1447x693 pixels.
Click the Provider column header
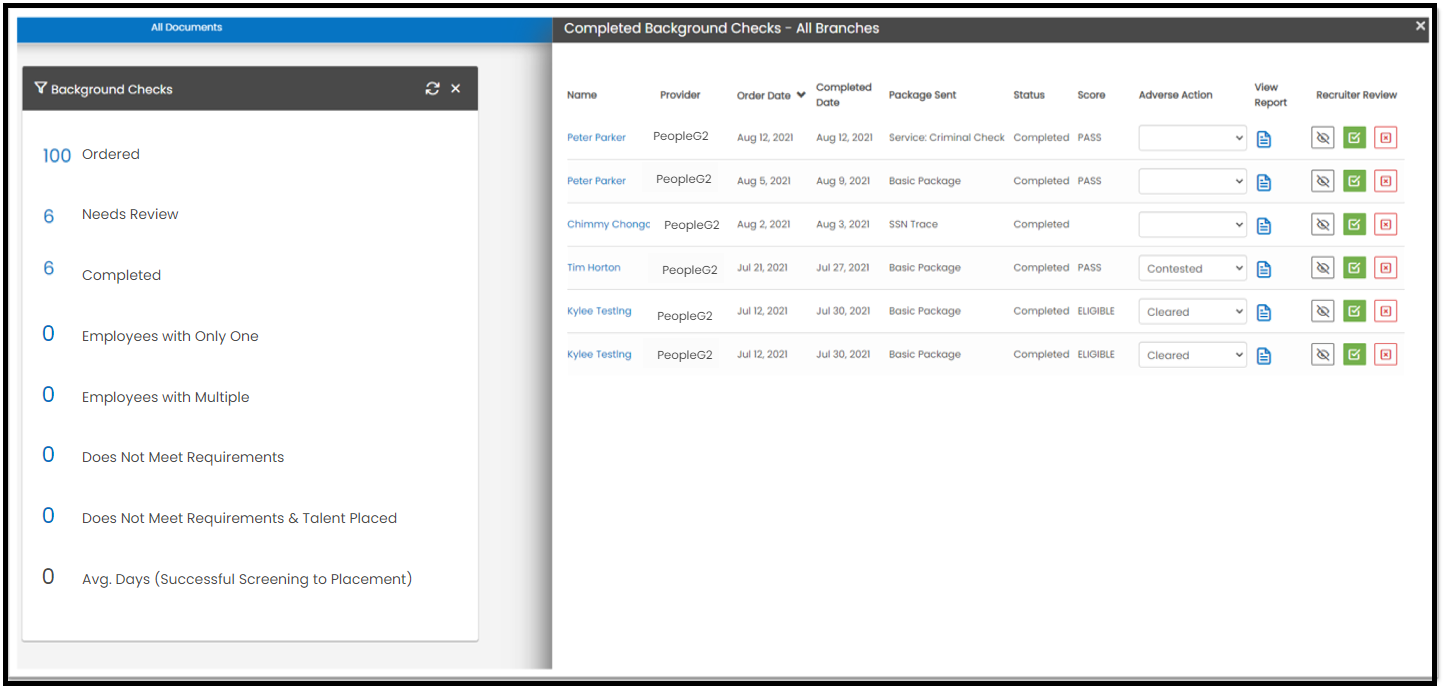[680, 95]
